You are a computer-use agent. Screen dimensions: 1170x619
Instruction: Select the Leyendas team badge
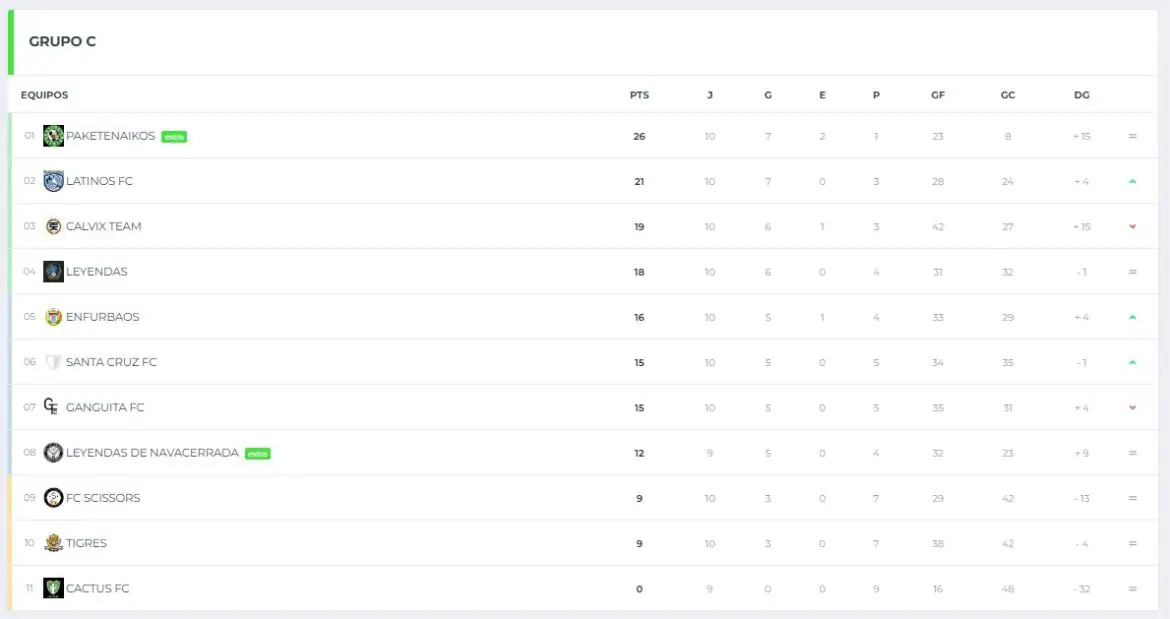pyautogui.click(x=53, y=271)
